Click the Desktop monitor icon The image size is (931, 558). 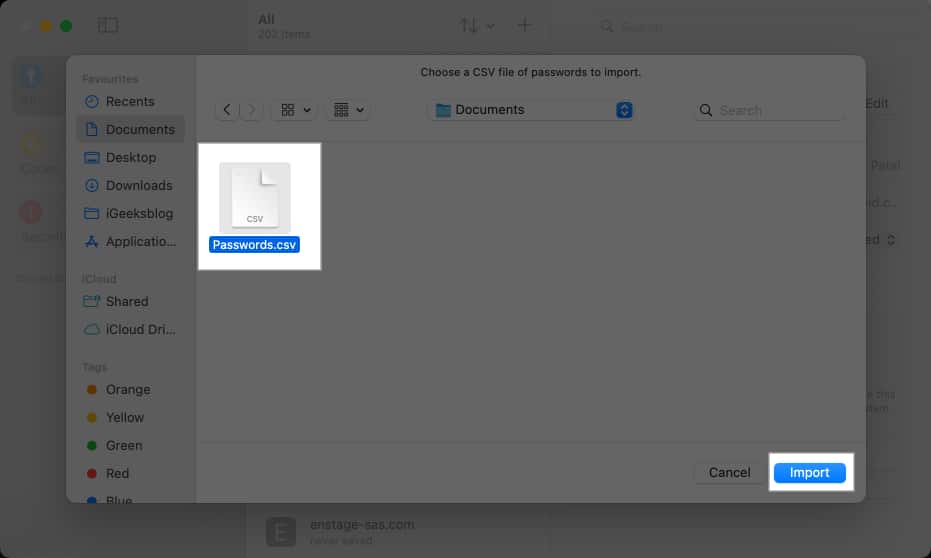[91, 157]
